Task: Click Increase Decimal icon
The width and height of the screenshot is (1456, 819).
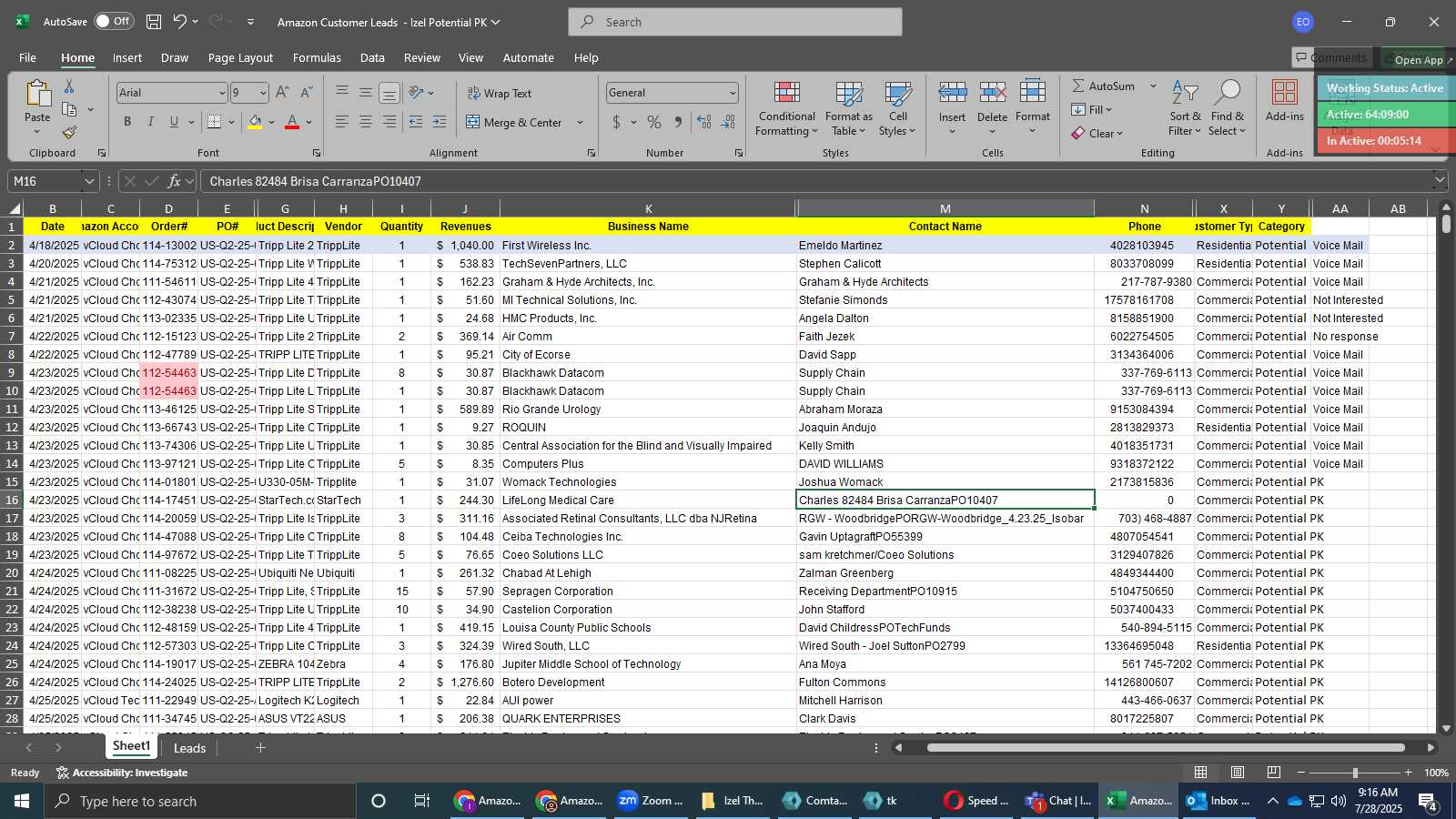Action: click(704, 122)
